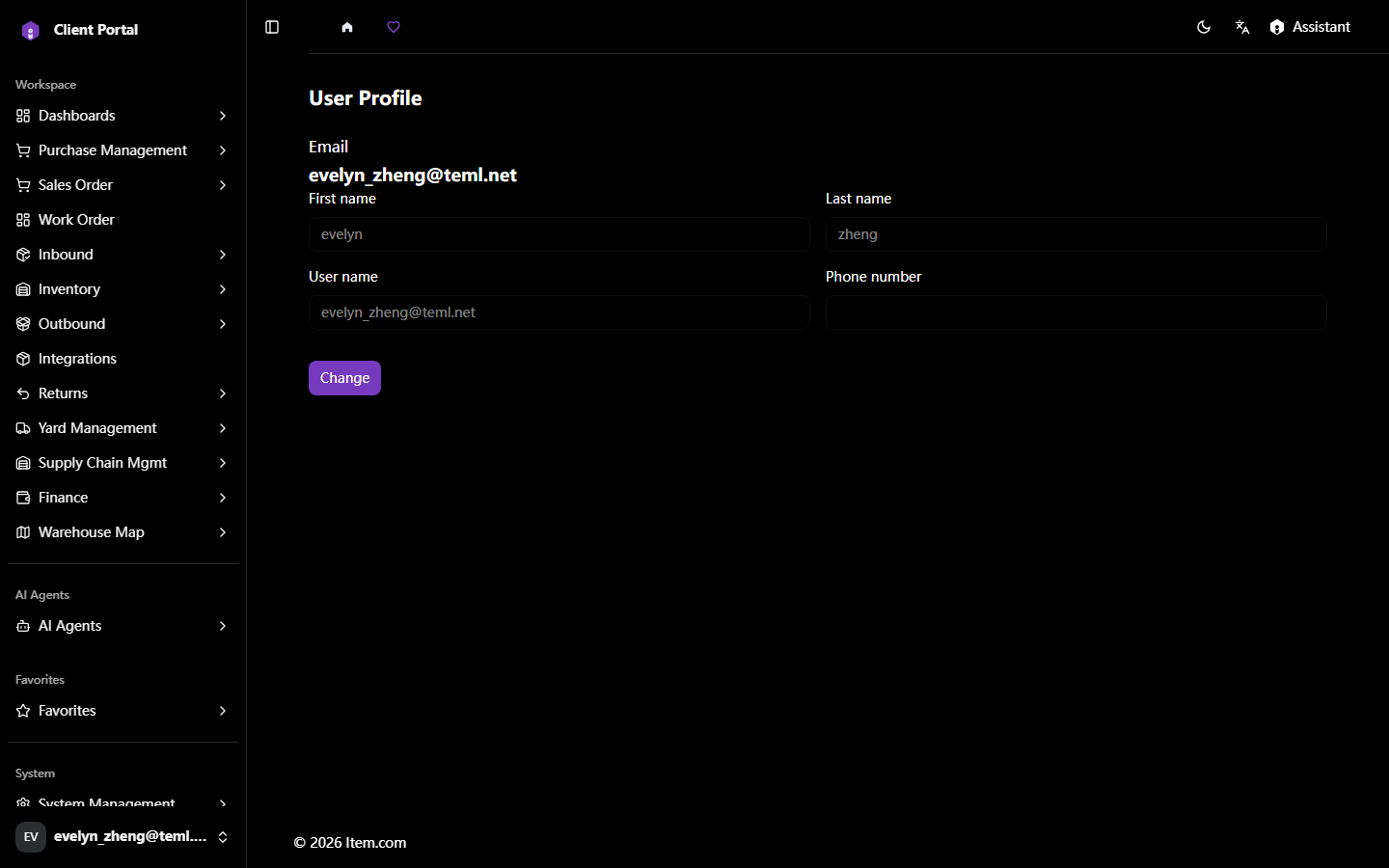
Task: Open the Assistant panel
Action: (1310, 27)
